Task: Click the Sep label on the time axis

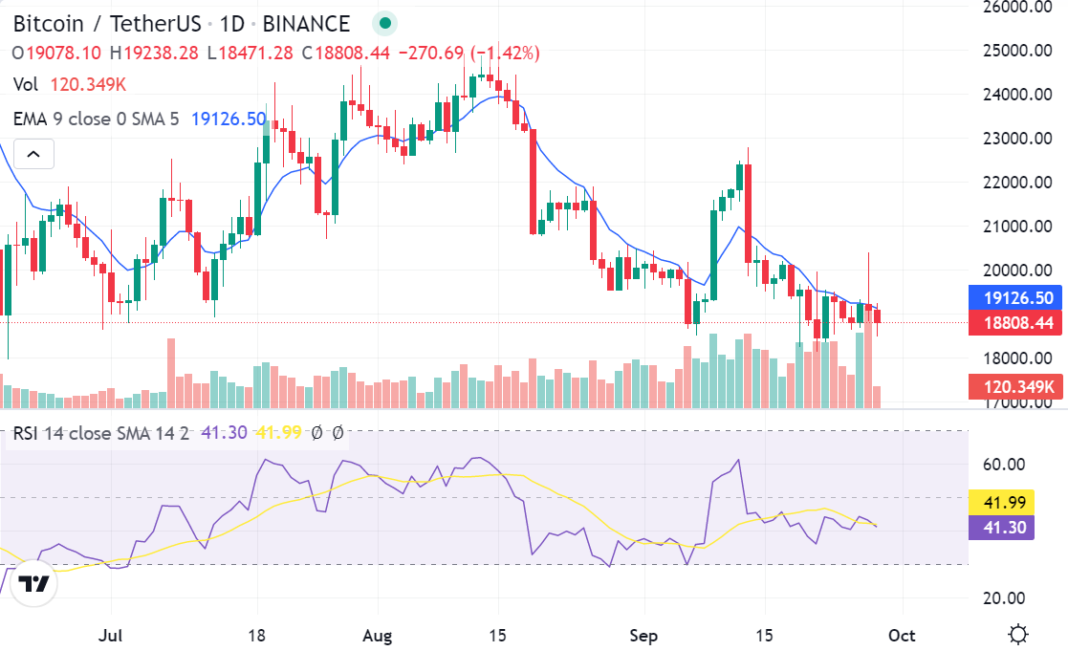Action: 643,635
